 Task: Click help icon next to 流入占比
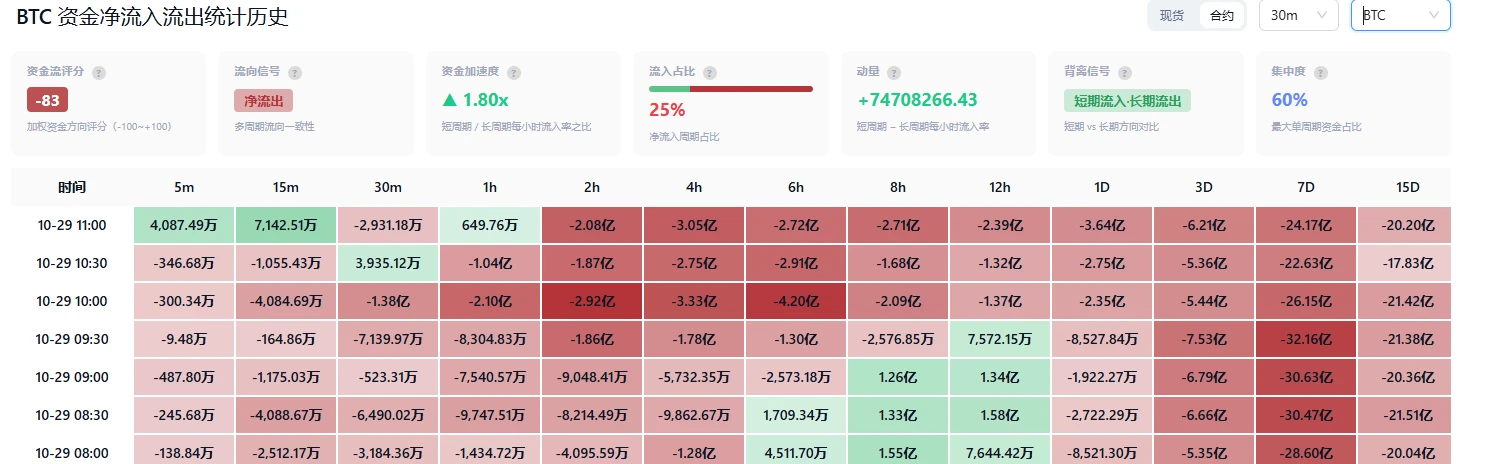tap(710, 73)
